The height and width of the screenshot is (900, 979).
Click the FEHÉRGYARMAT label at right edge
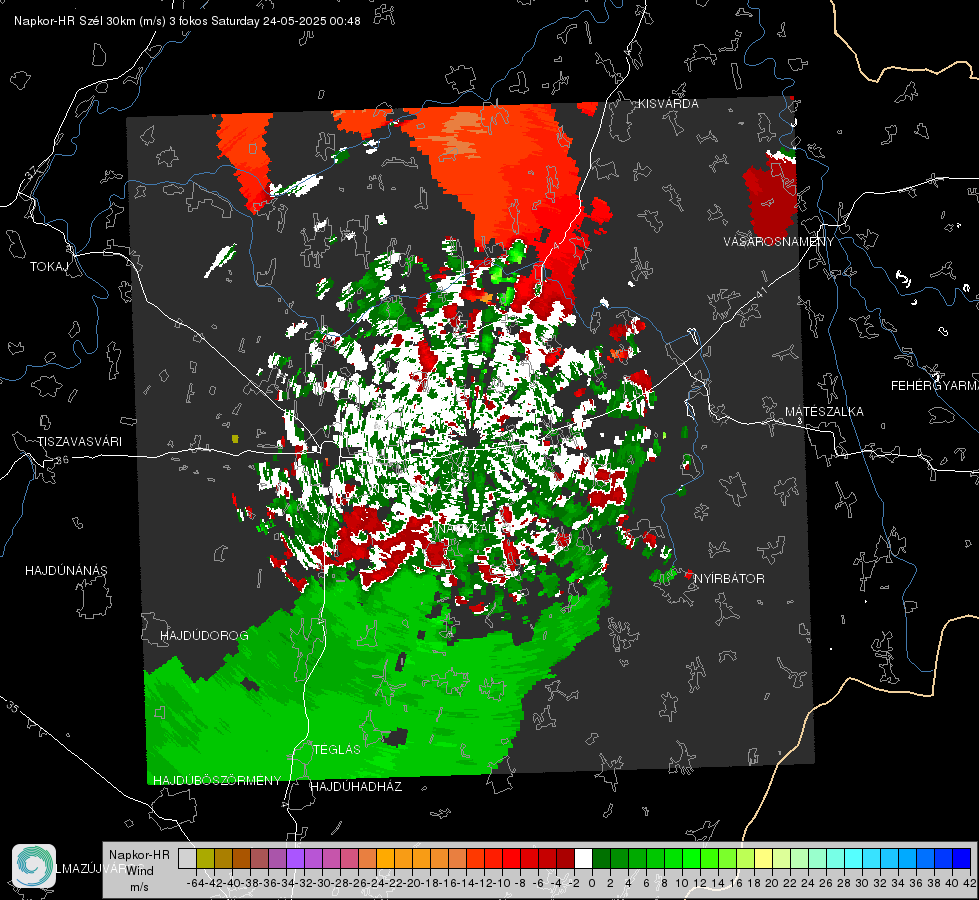[935, 386]
